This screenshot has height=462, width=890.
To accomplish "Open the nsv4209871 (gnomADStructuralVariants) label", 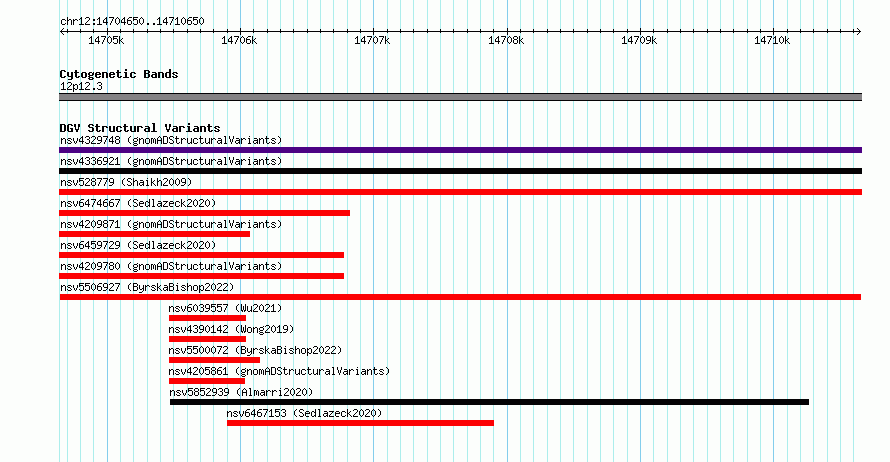I will pyautogui.click(x=171, y=224).
